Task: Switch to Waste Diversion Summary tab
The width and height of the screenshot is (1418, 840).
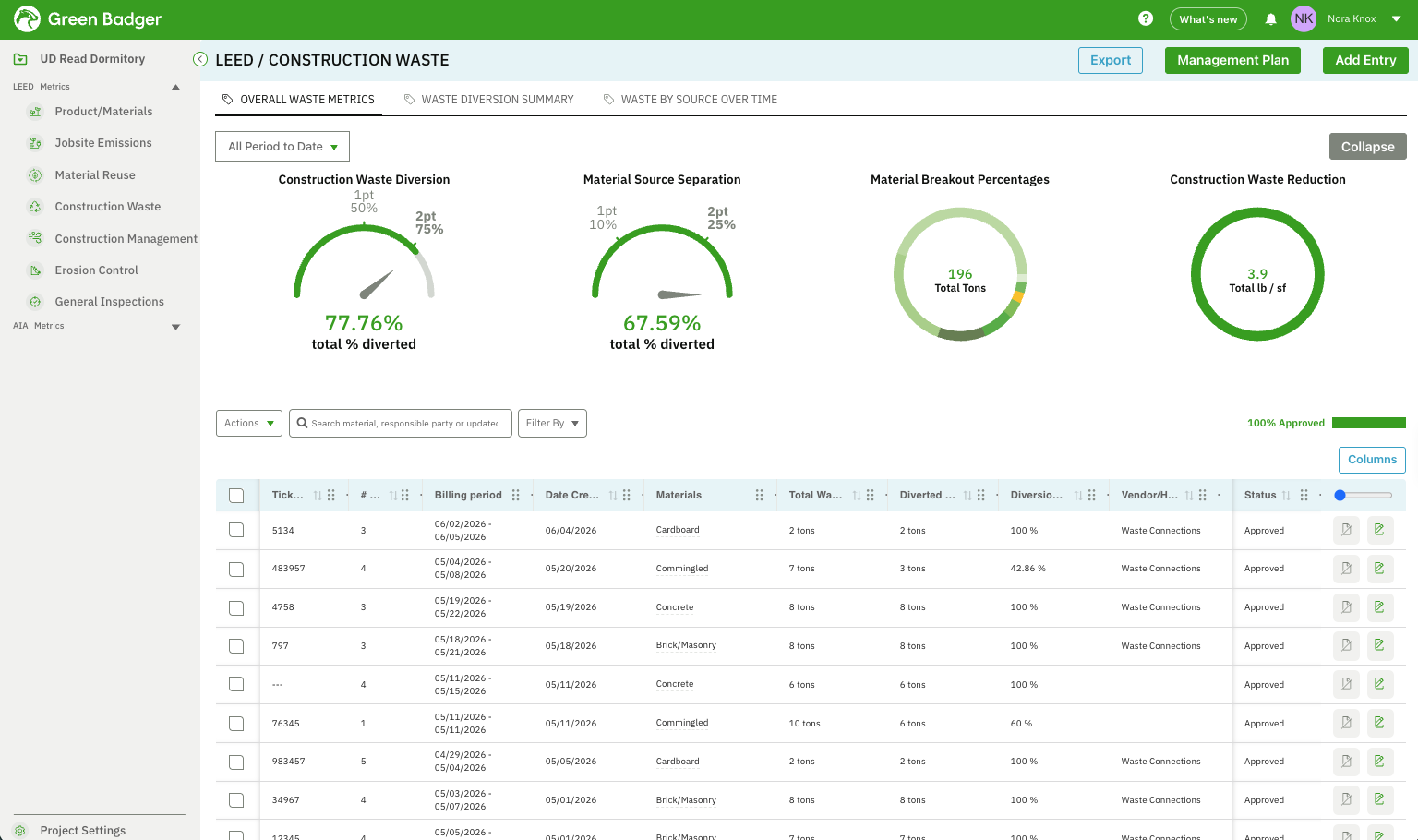Action: 489,100
